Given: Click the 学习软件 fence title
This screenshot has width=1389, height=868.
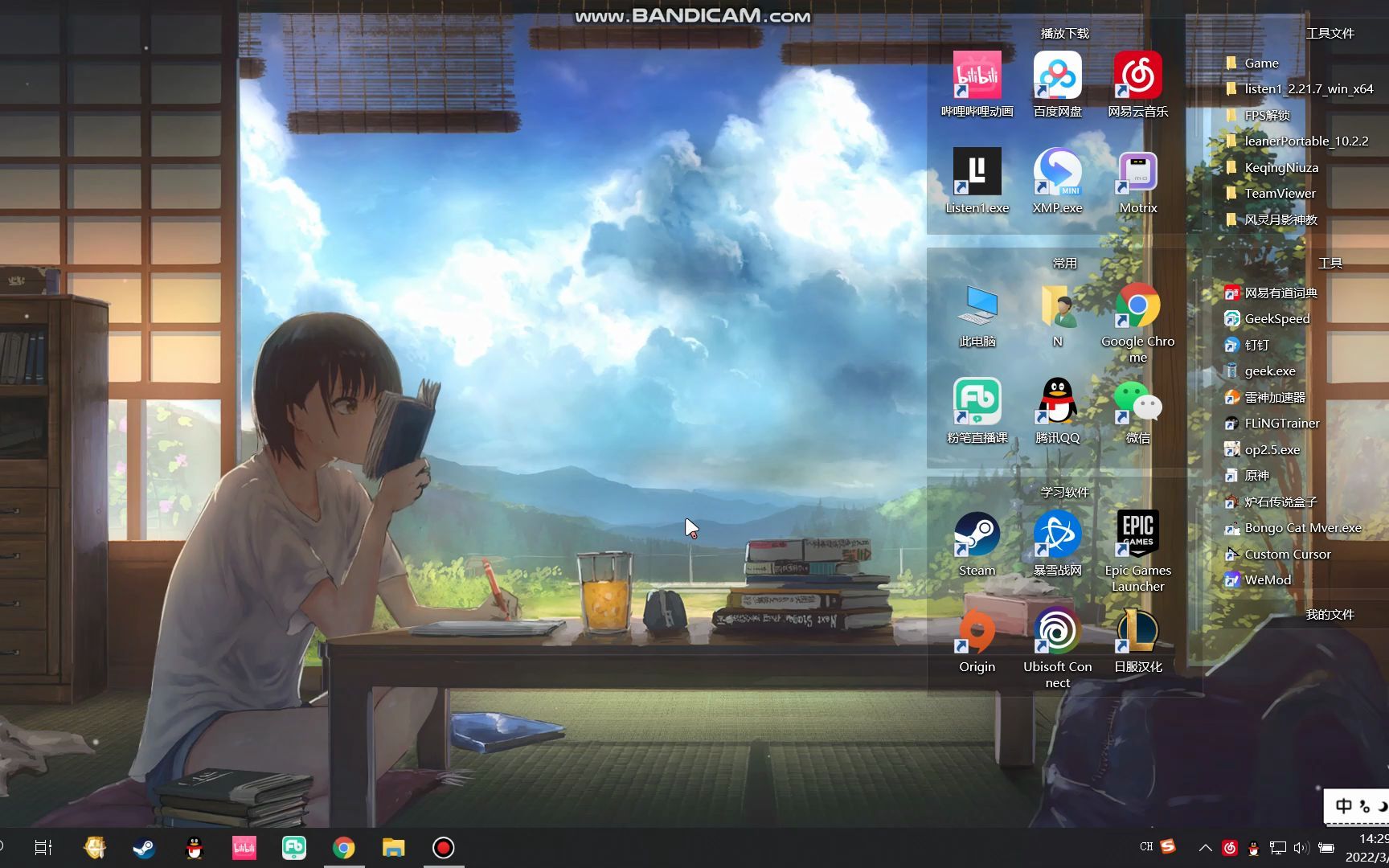Looking at the screenshot, I should click(x=1064, y=492).
